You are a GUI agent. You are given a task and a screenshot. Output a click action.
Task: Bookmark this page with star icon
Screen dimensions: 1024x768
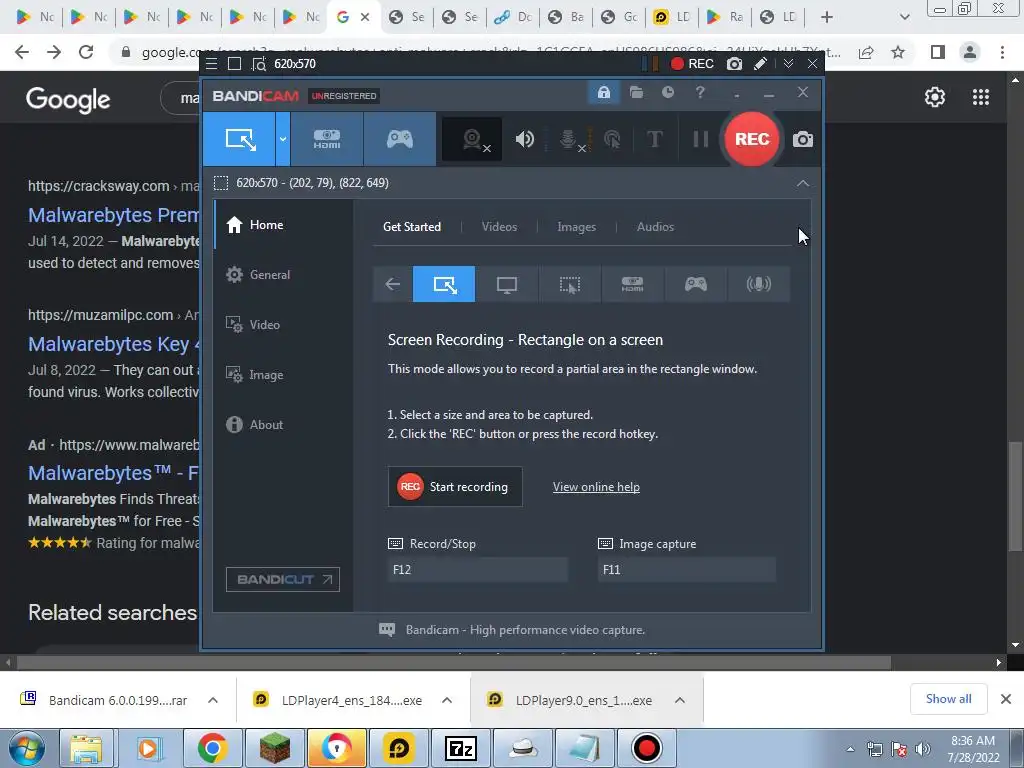899,52
